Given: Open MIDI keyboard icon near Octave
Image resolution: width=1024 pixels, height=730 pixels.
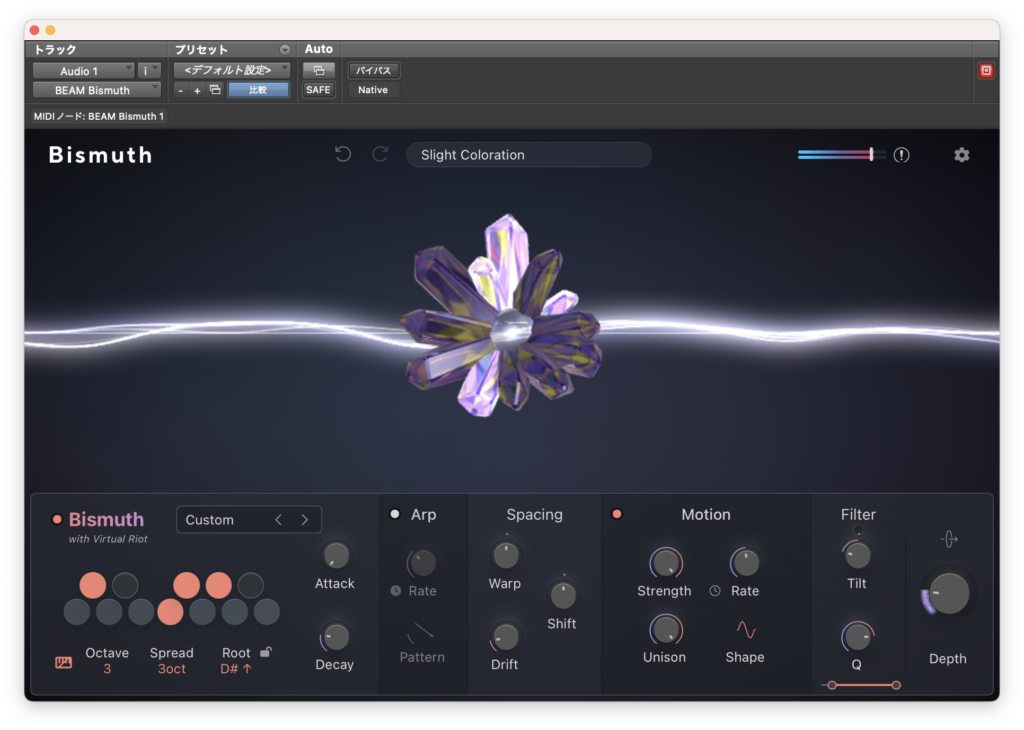Looking at the screenshot, I should coord(63,663).
